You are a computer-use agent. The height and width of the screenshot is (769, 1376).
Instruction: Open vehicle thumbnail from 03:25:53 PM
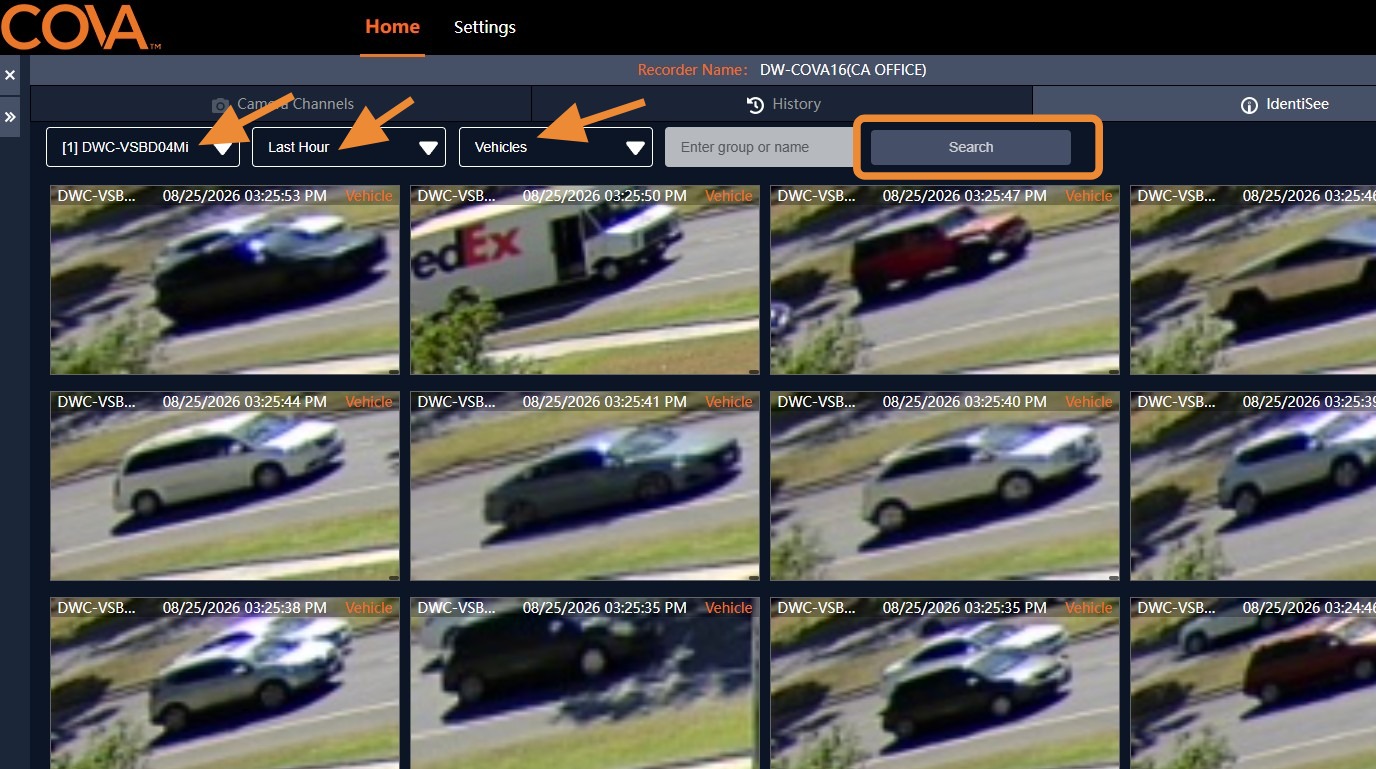click(x=225, y=280)
